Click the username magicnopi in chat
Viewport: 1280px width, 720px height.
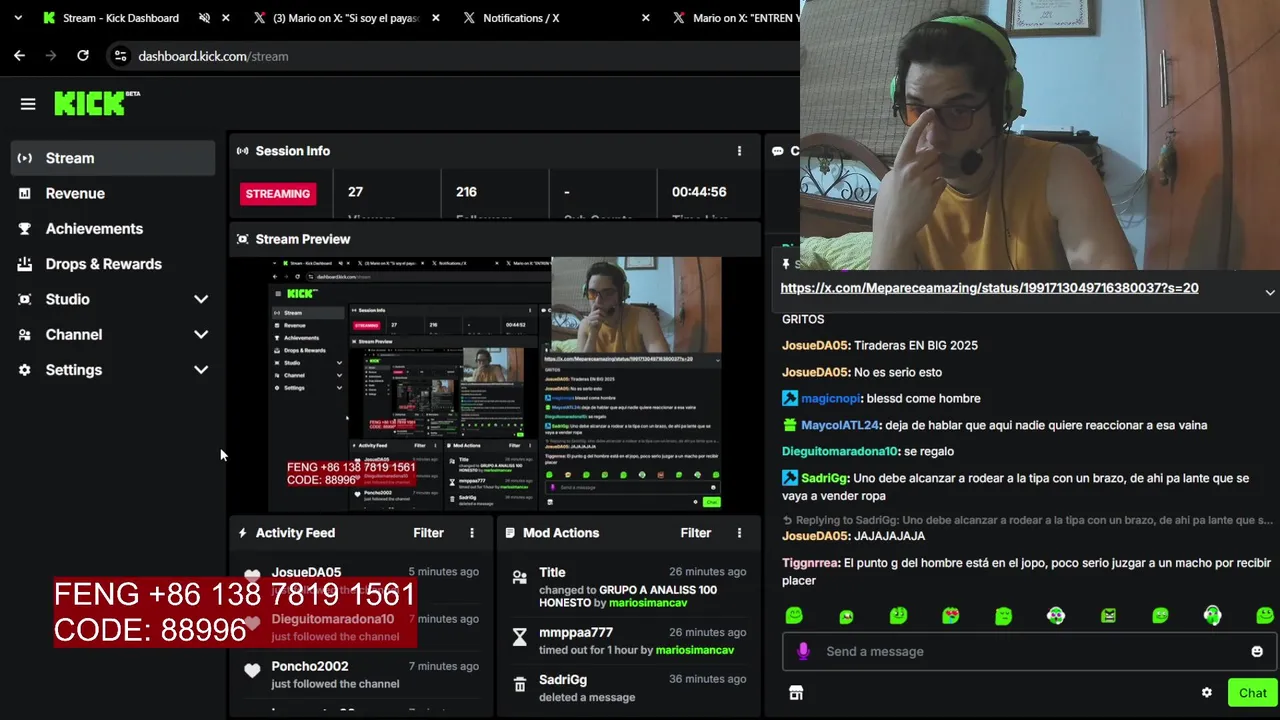pyautogui.click(x=830, y=398)
